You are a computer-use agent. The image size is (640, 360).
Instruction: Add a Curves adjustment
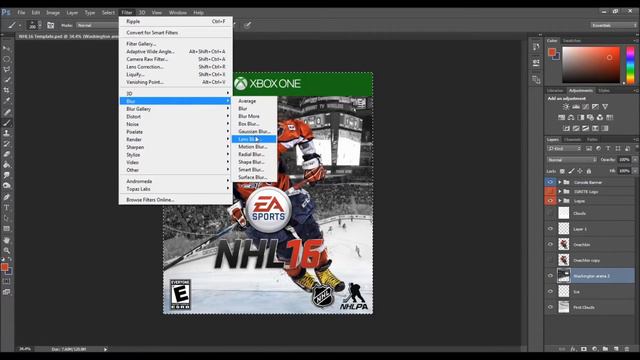585,107
